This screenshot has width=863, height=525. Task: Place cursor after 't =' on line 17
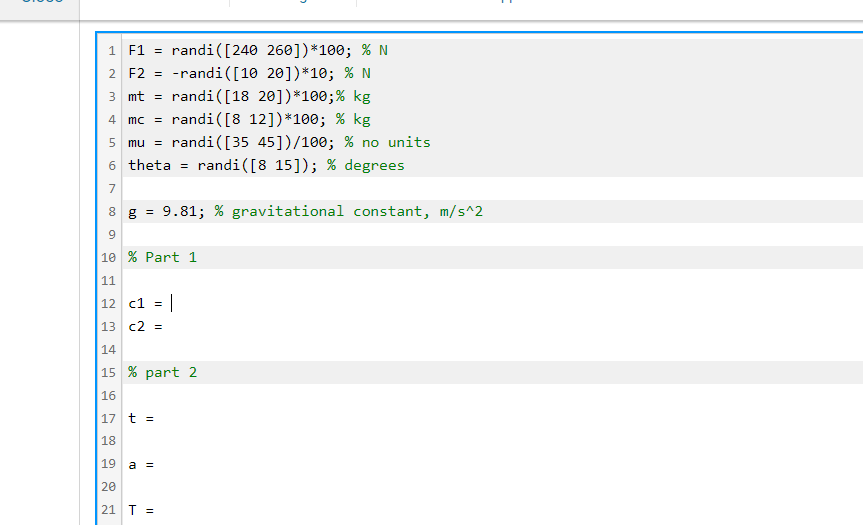(156, 419)
